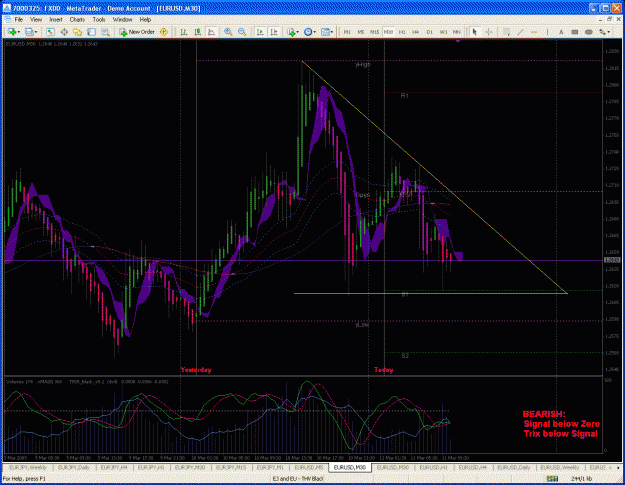Switch the chart to line chart style

click(x=211, y=32)
